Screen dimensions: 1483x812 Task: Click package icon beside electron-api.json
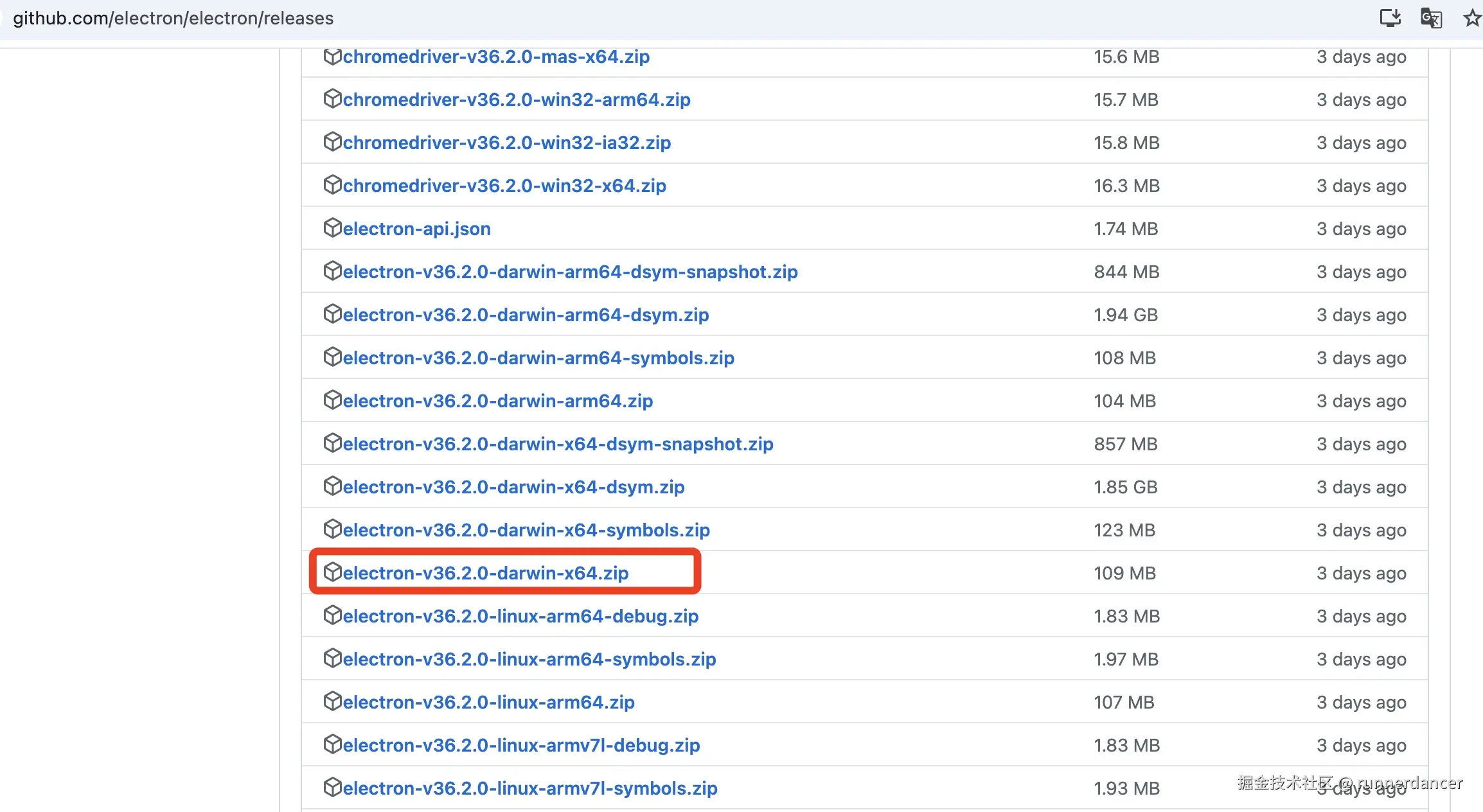click(332, 228)
